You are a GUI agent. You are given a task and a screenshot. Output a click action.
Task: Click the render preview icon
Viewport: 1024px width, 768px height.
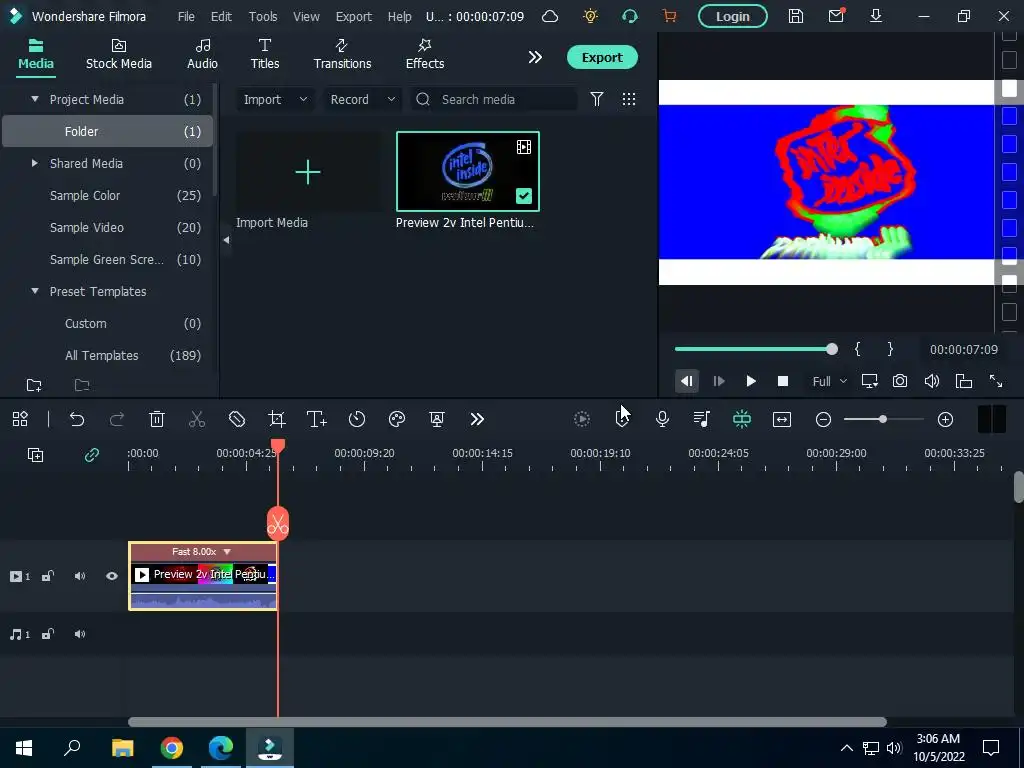[582, 419]
